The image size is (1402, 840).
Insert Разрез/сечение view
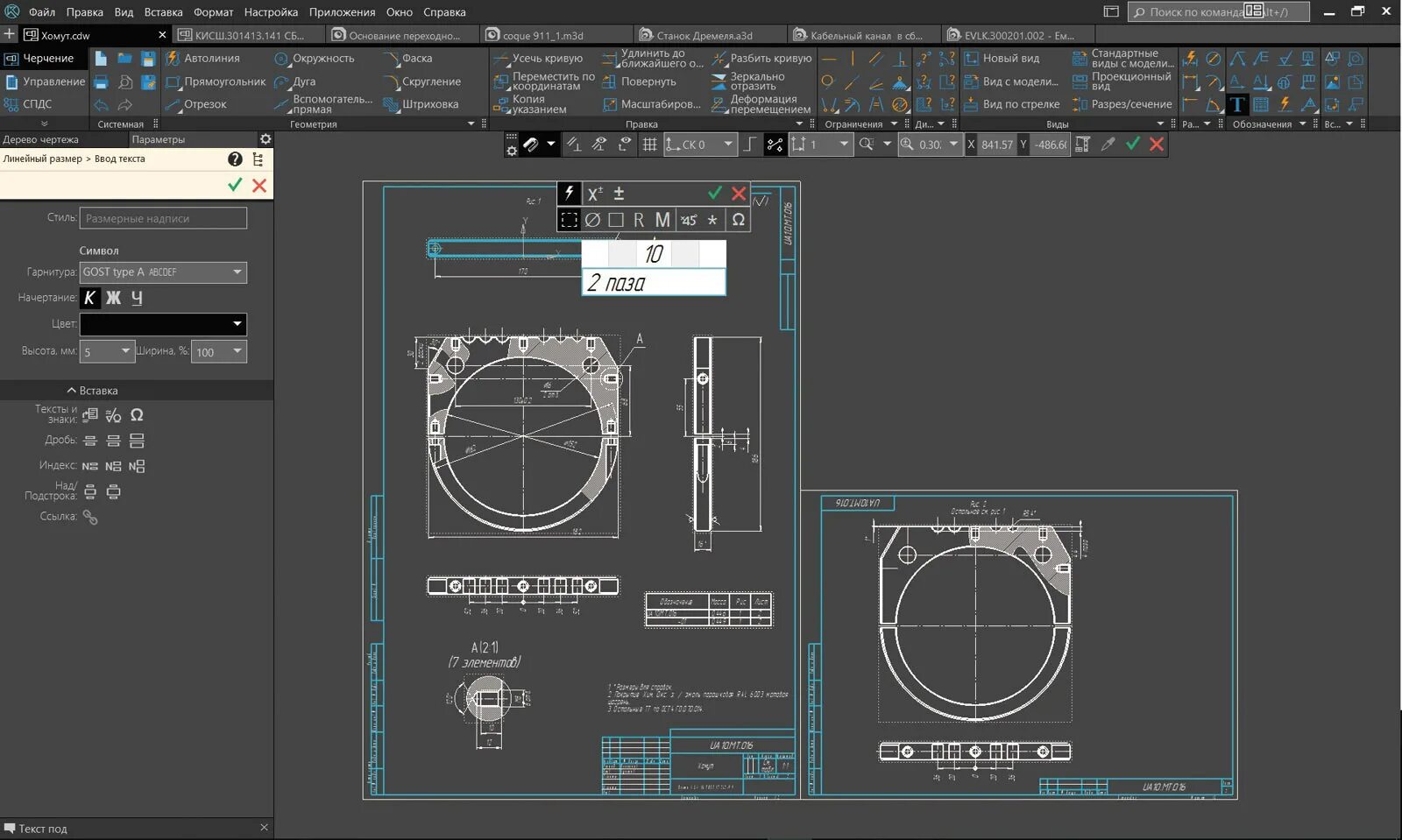click(x=1122, y=103)
